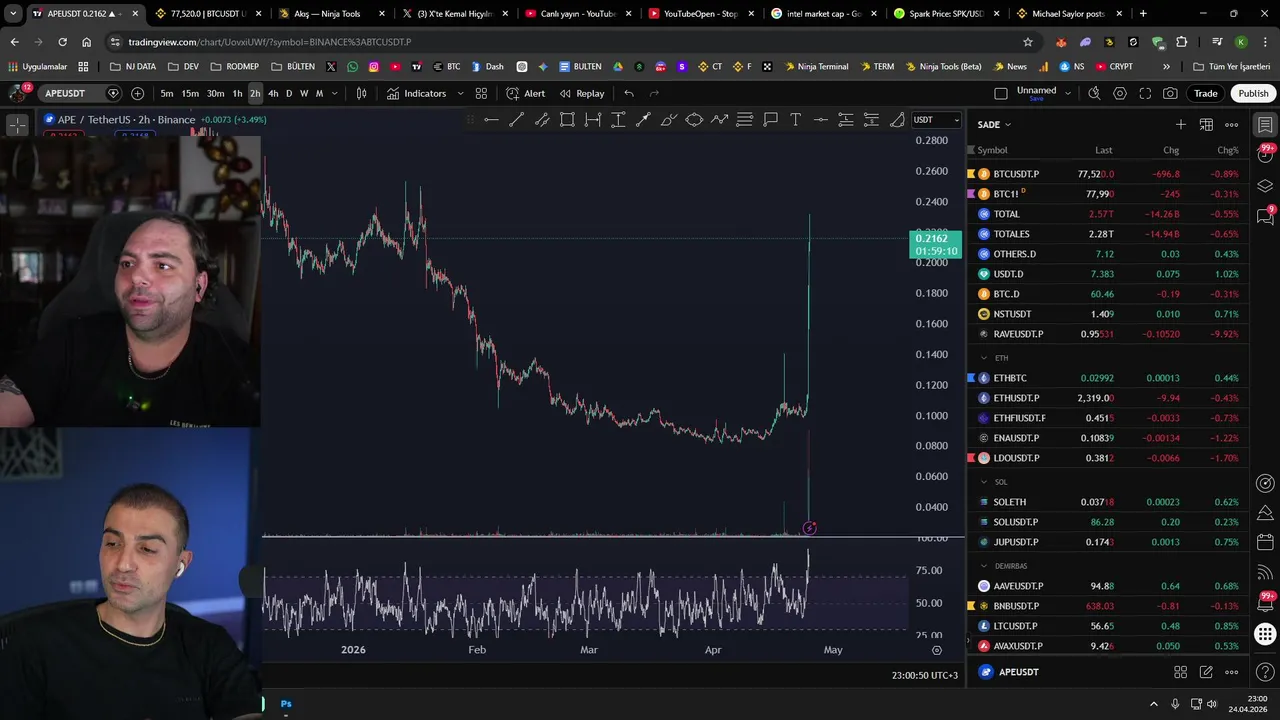The width and height of the screenshot is (1280, 720).
Task: Open watchlist panel icon in right sidebar
Action: 1265,125
